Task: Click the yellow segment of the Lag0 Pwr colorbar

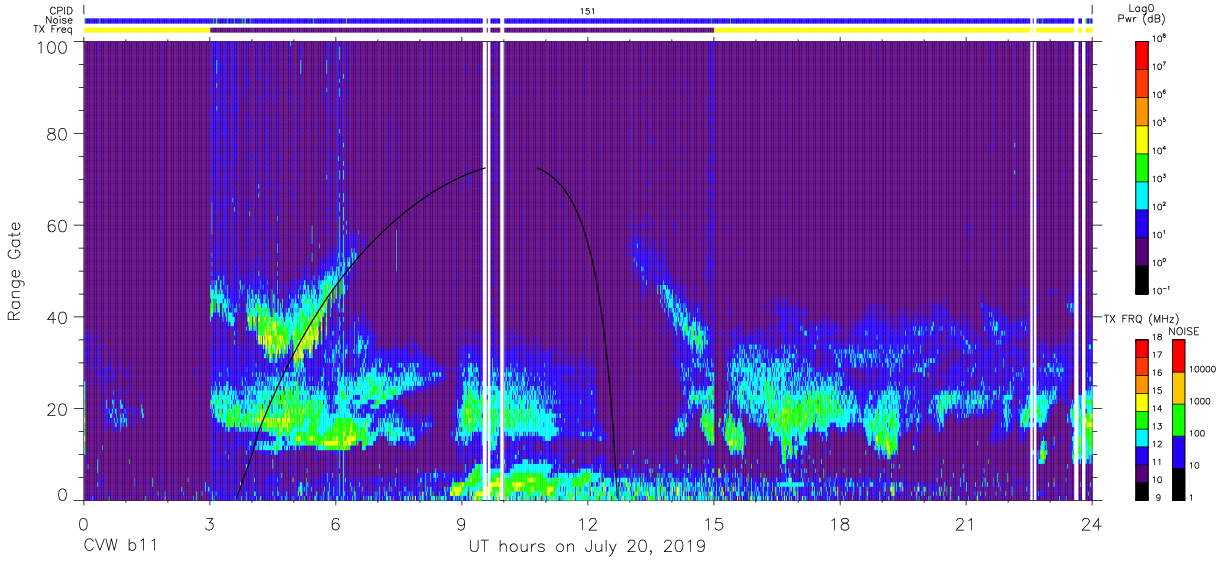Action: point(1143,138)
